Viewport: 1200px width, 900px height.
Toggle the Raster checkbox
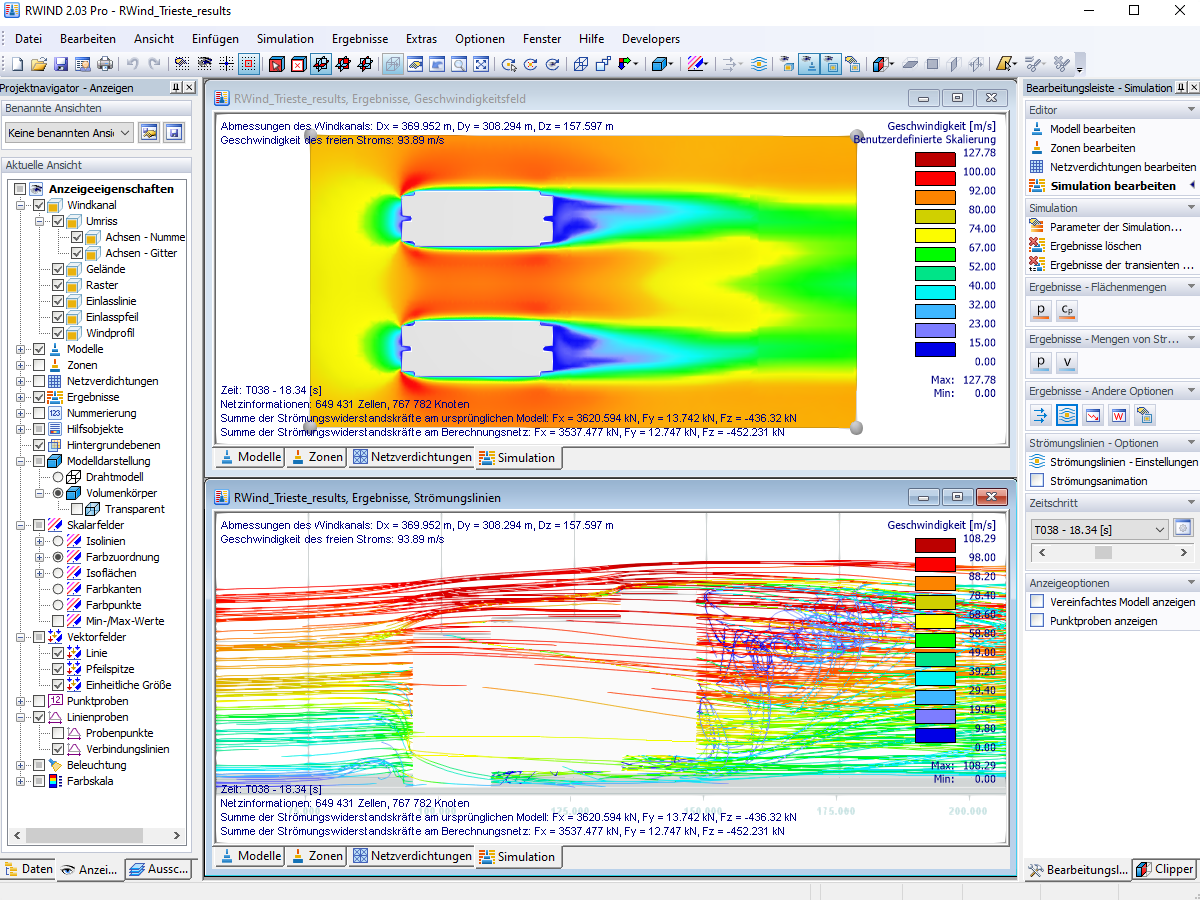(x=58, y=285)
